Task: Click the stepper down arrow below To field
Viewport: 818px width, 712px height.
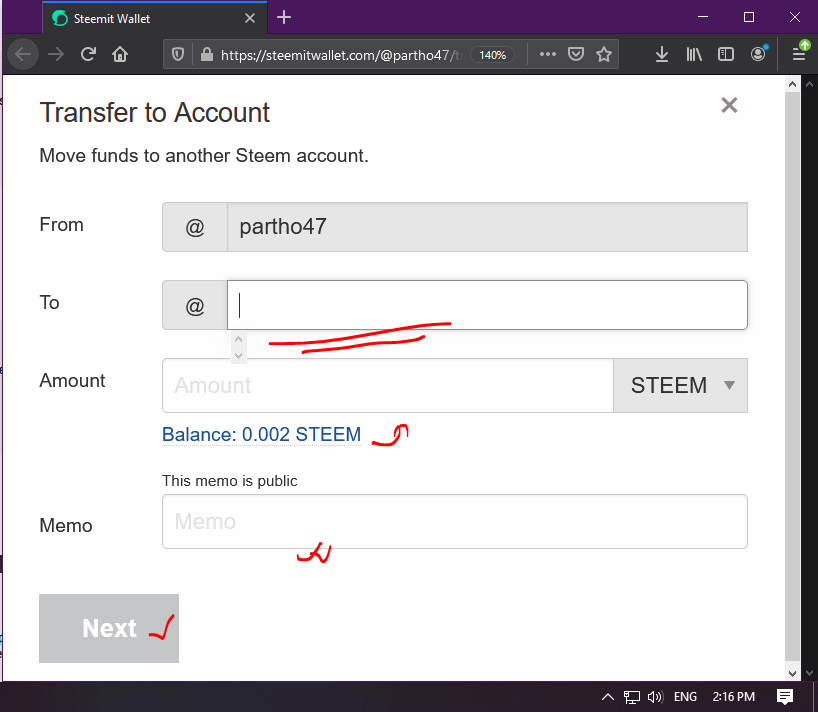Action: coord(238,356)
